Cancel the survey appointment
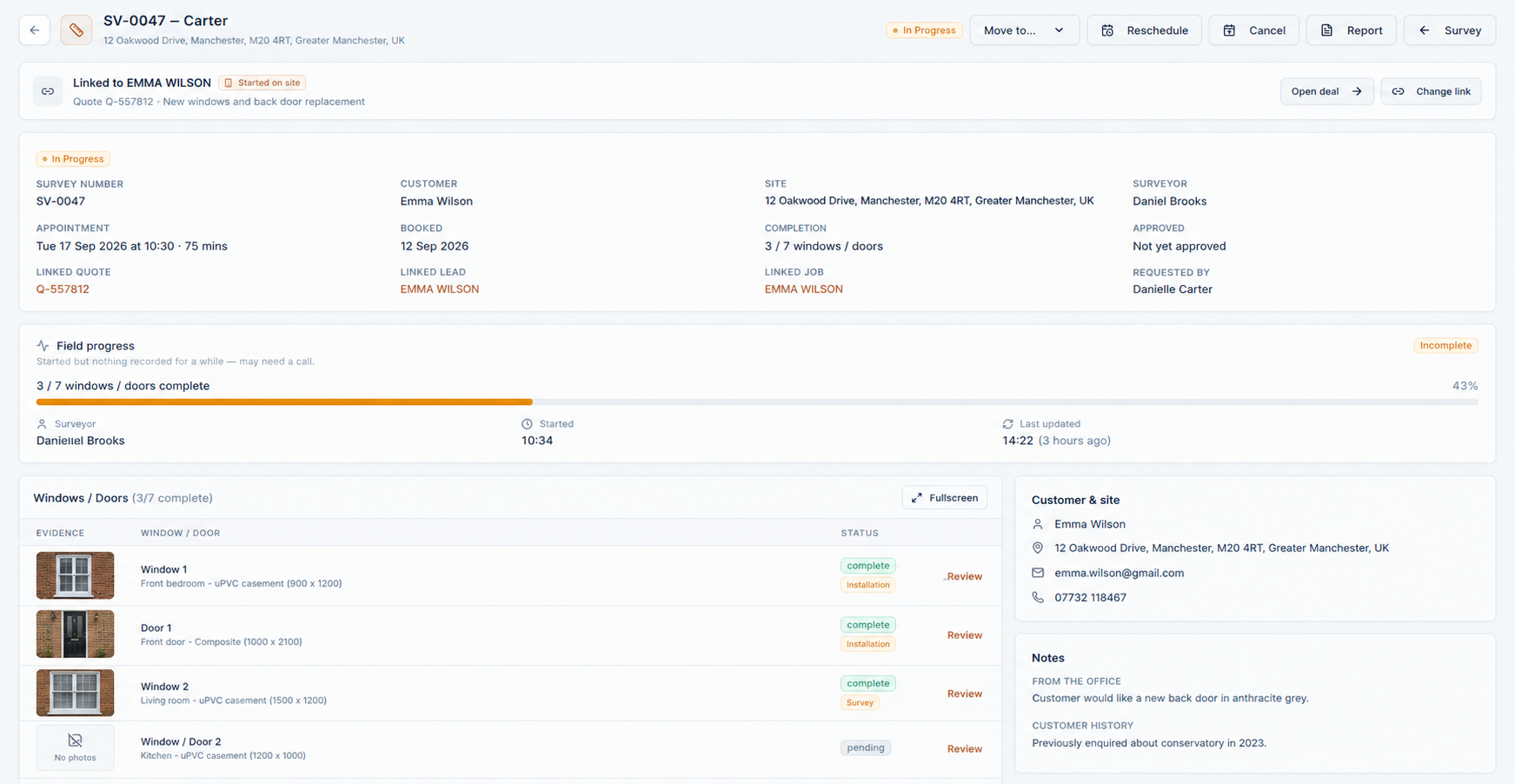Screen dimensions: 1515x784 1253,30
